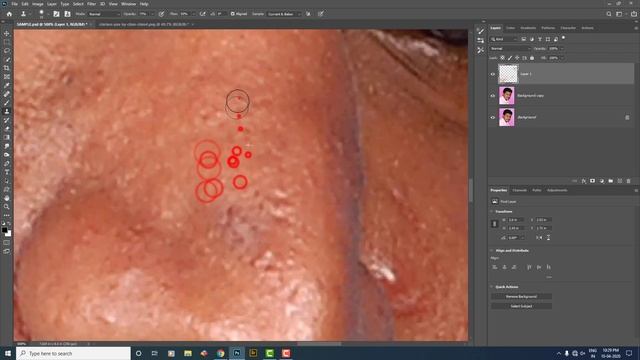
Task: Open the Image menu
Action: click(x=38, y=4)
